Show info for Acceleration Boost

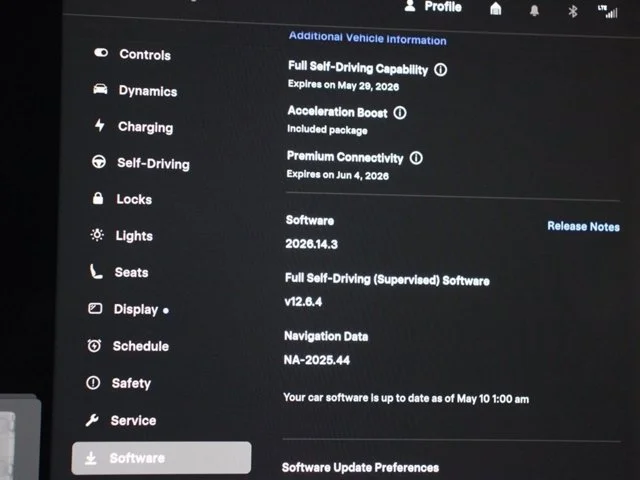pyautogui.click(x=400, y=113)
